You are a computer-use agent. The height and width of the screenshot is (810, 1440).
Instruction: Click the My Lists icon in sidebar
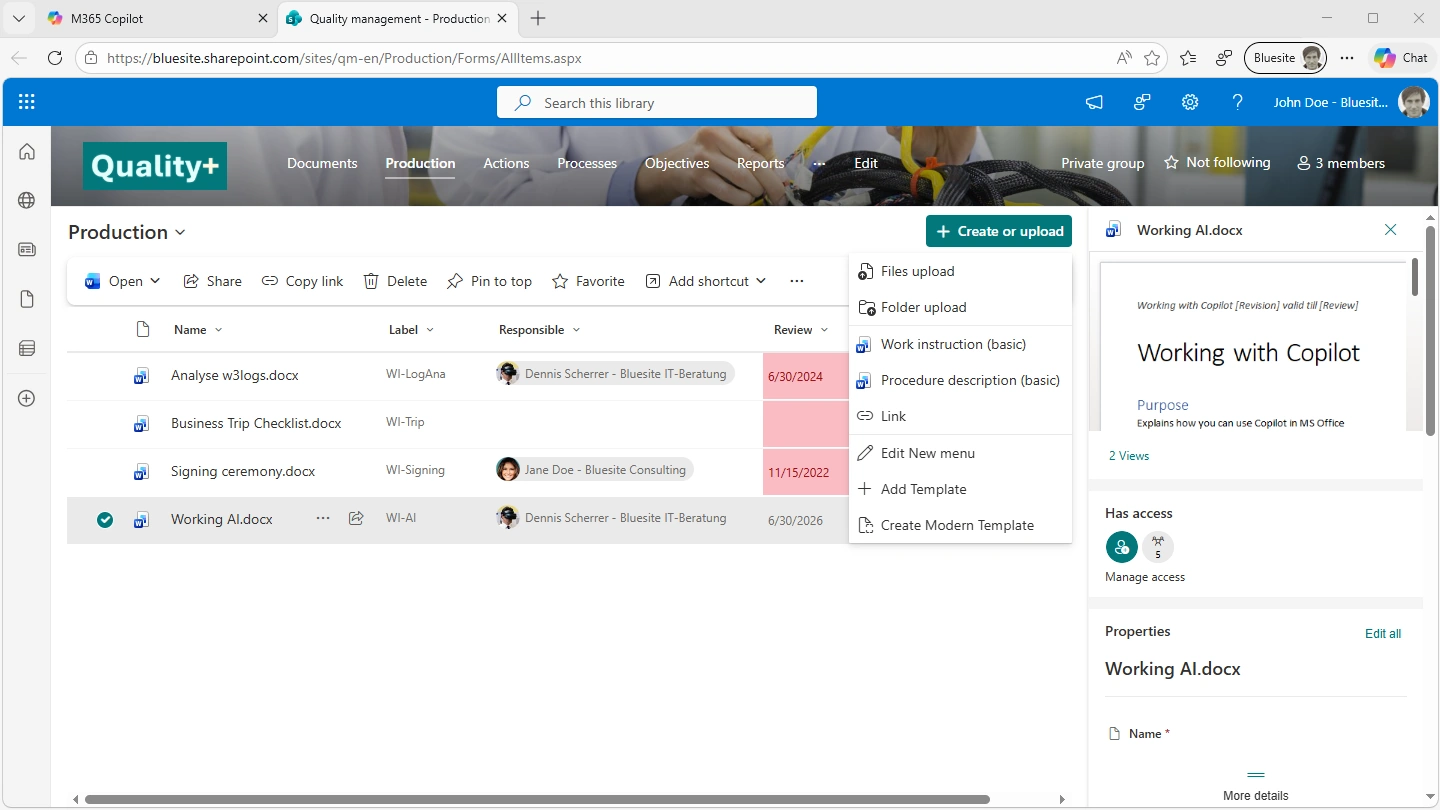coord(27,348)
